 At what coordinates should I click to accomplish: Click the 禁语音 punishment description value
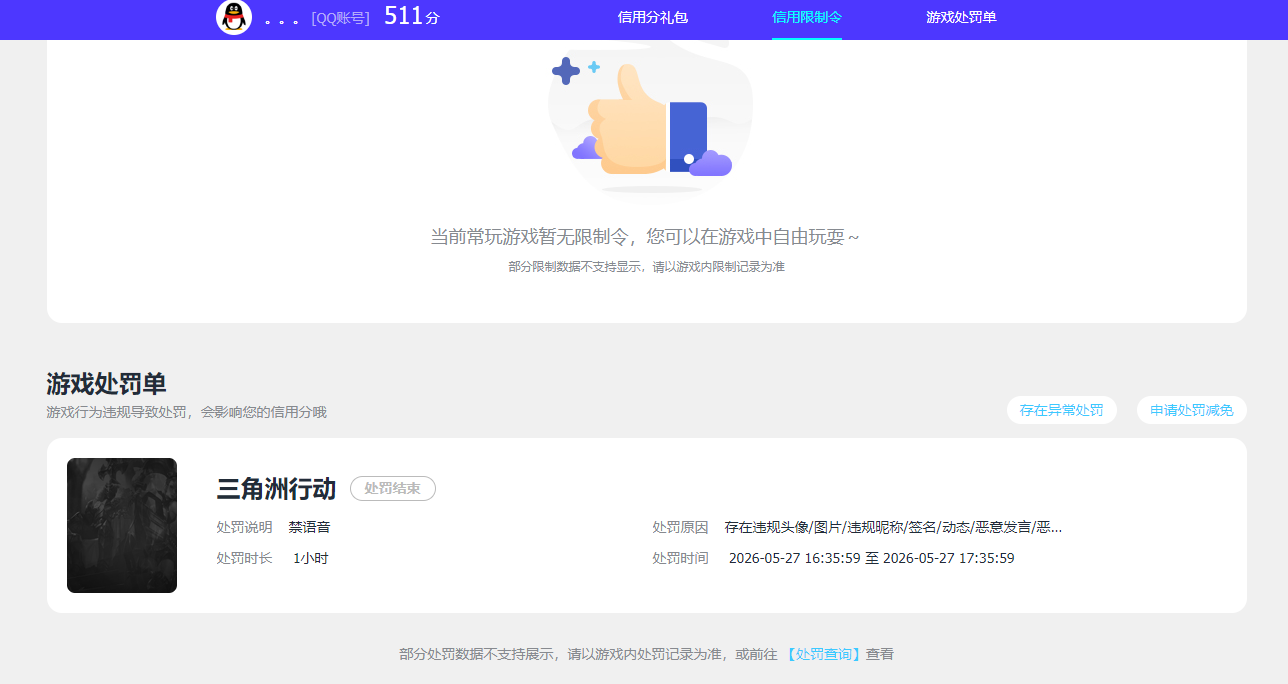click(310, 527)
